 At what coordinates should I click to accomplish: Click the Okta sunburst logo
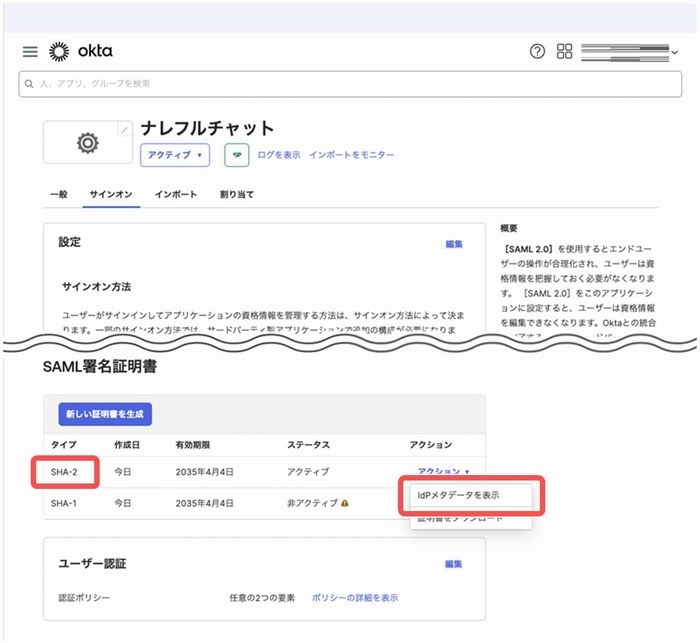[x=59, y=51]
